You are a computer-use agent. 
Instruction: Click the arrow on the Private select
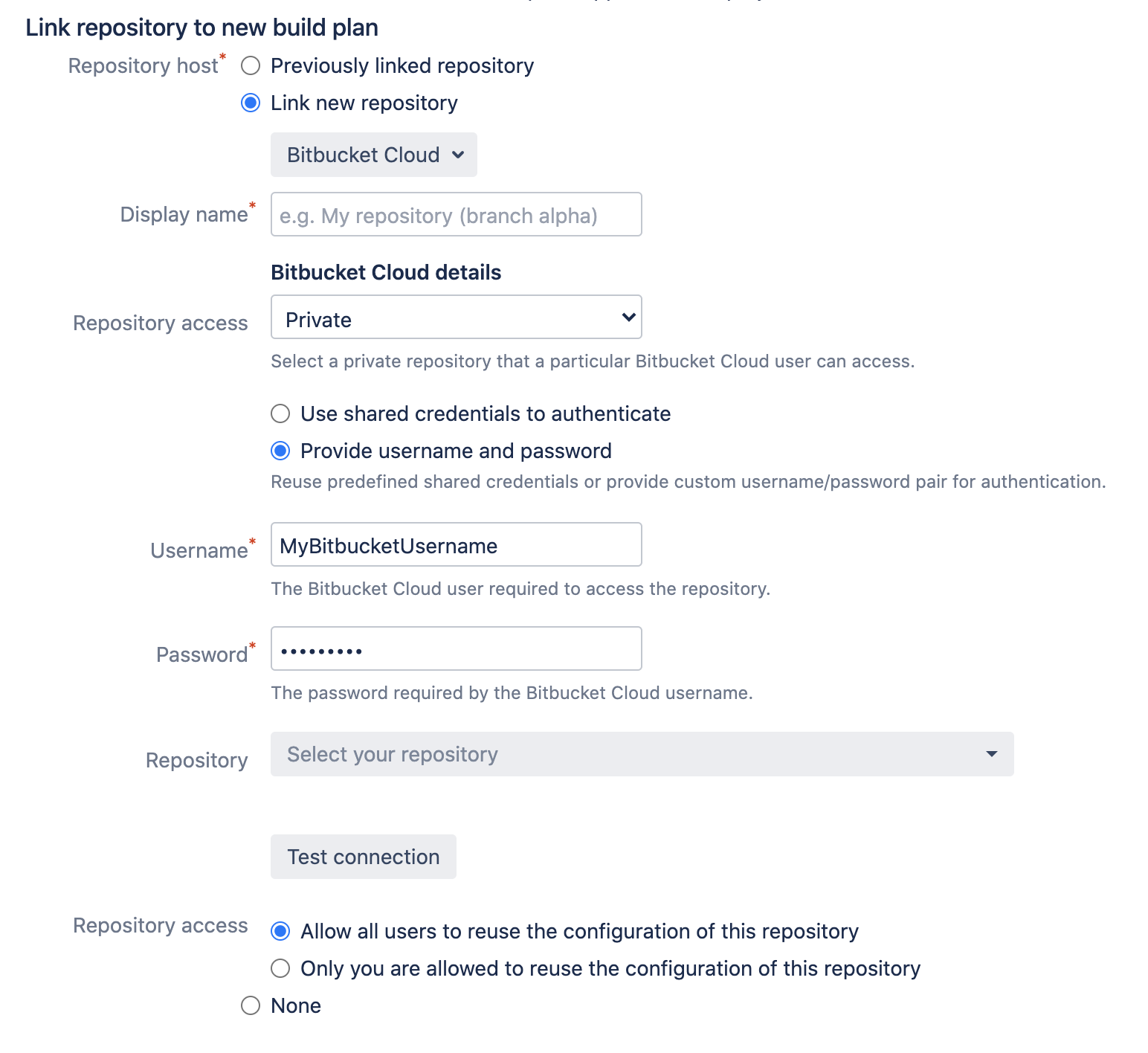pos(628,318)
